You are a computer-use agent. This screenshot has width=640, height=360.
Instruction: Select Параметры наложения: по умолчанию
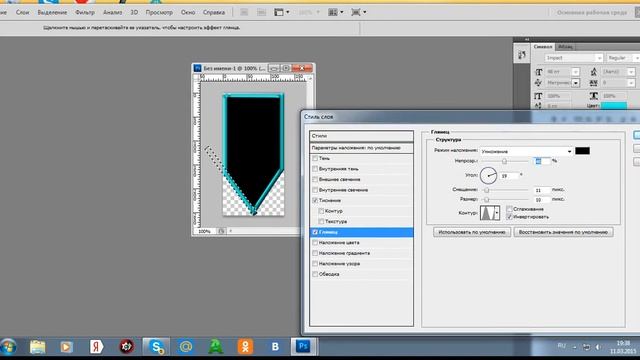coord(361,148)
